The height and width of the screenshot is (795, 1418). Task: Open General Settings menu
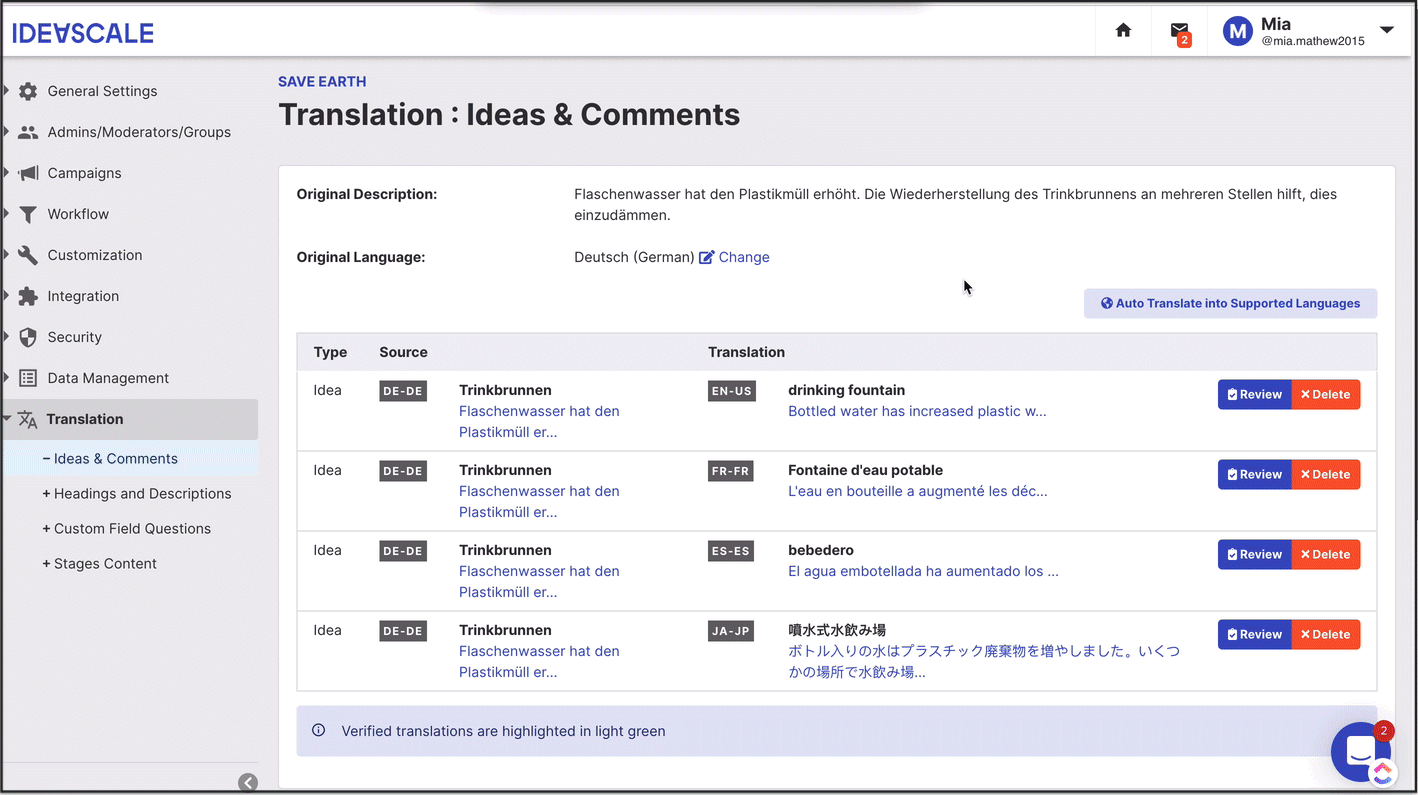(102, 91)
